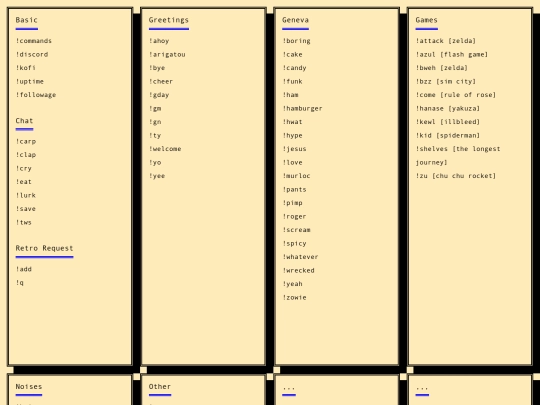This screenshot has width=540, height=405.
Task: Click the !funk command
Action: [292, 82]
